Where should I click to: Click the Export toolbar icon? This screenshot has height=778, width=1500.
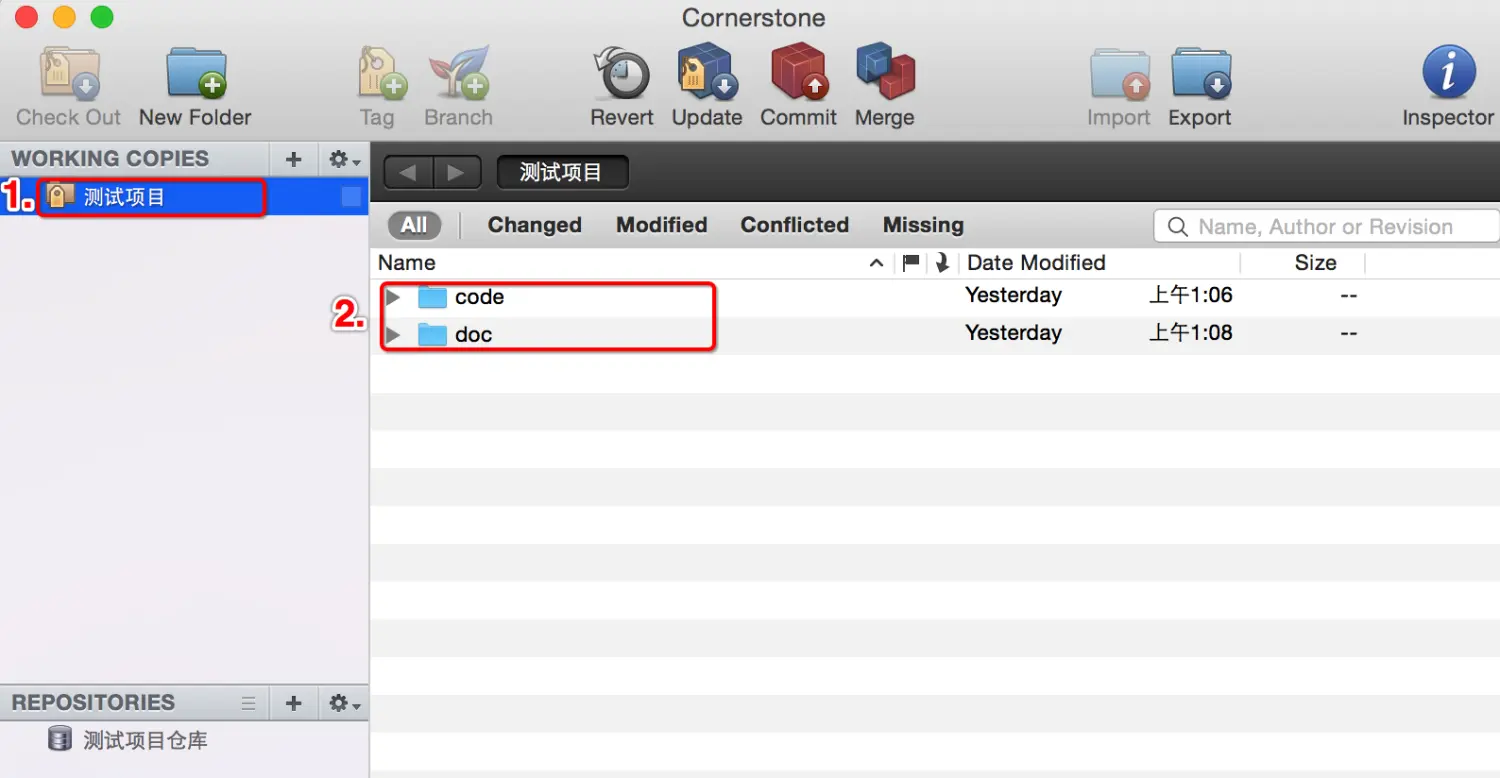(x=1200, y=72)
